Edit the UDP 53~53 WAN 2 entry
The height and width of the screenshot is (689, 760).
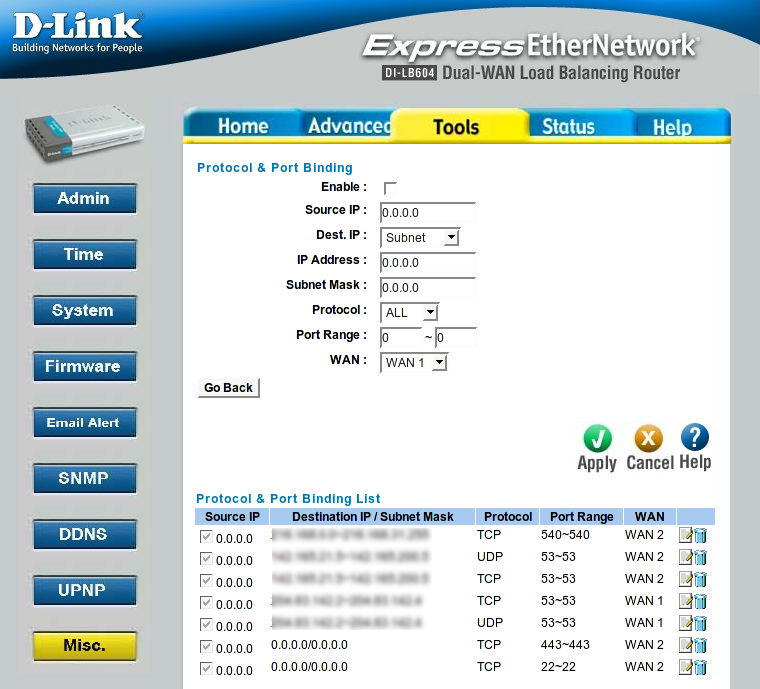685,557
